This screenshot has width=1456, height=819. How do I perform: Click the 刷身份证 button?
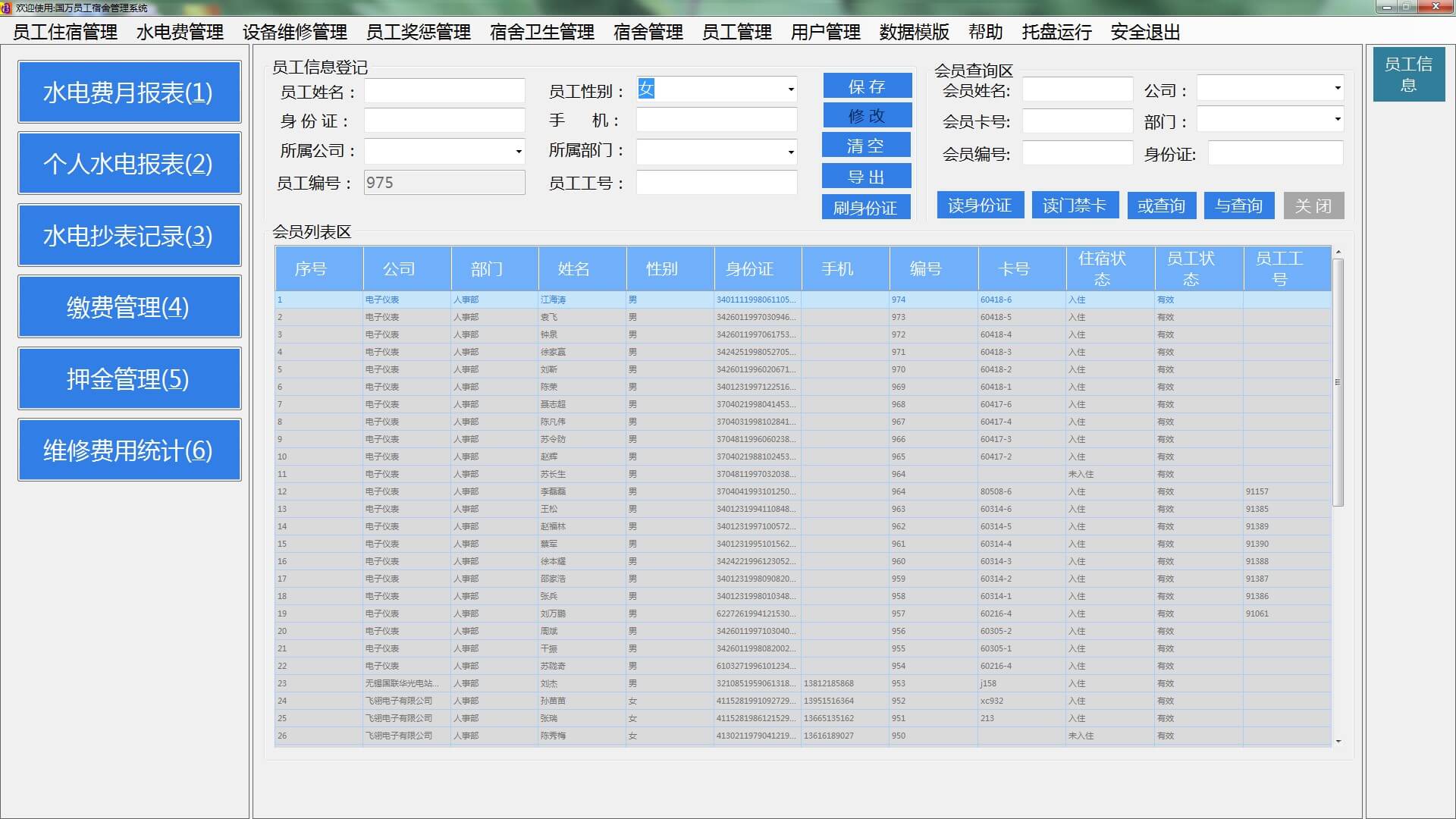pyautogui.click(x=866, y=207)
